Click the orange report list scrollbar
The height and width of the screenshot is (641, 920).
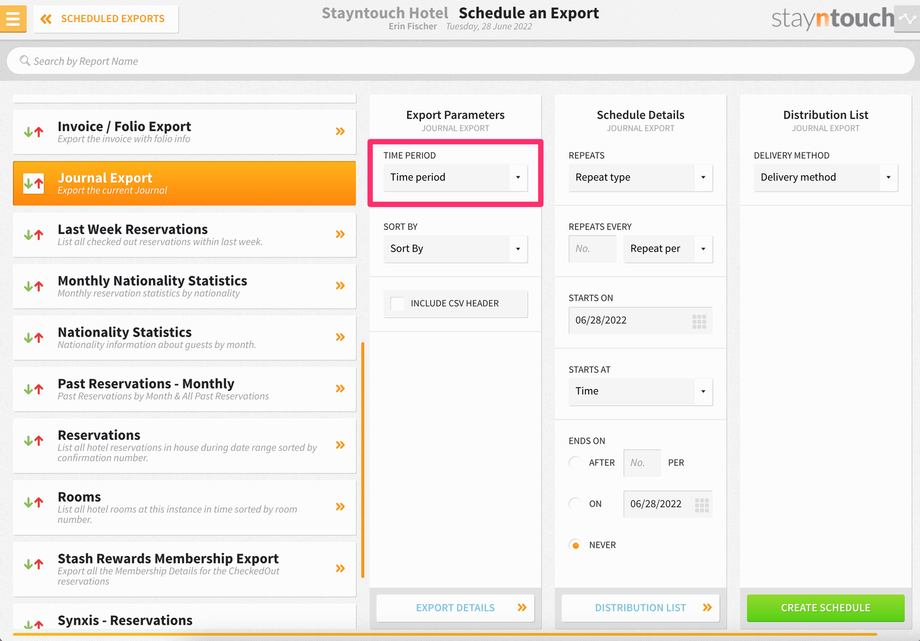363,460
